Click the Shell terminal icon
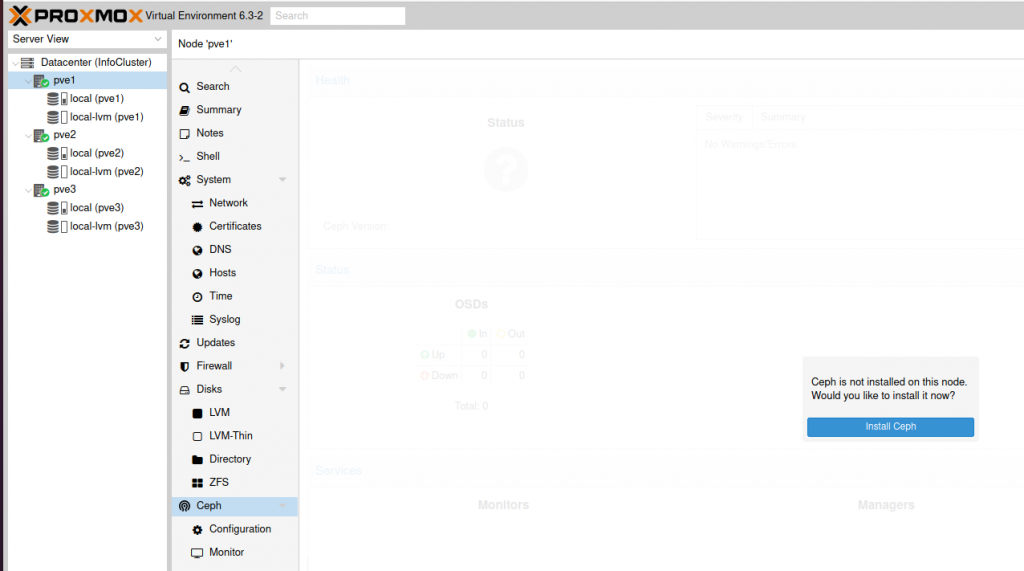1024x571 pixels. click(x=185, y=157)
